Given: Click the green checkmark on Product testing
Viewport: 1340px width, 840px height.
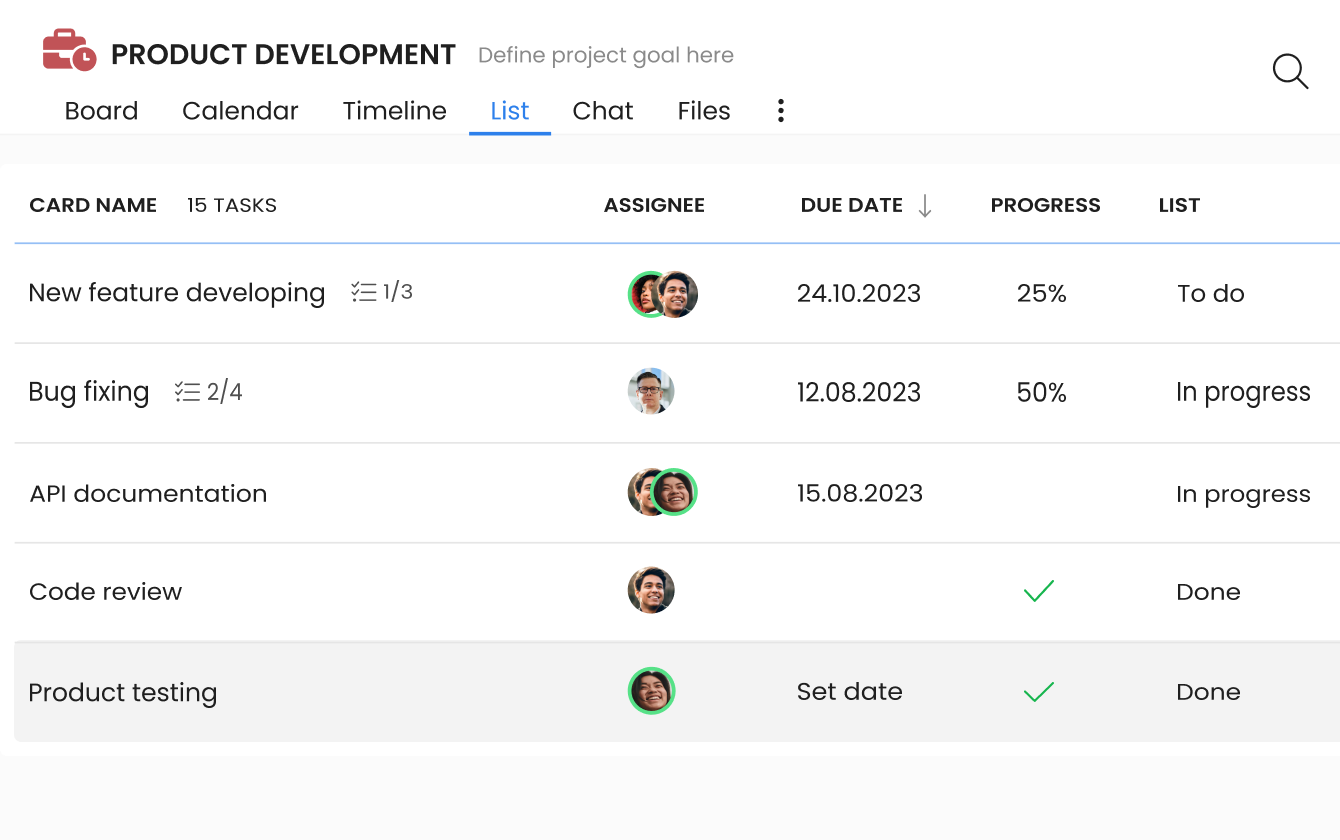Looking at the screenshot, I should pyautogui.click(x=1040, y=692).
